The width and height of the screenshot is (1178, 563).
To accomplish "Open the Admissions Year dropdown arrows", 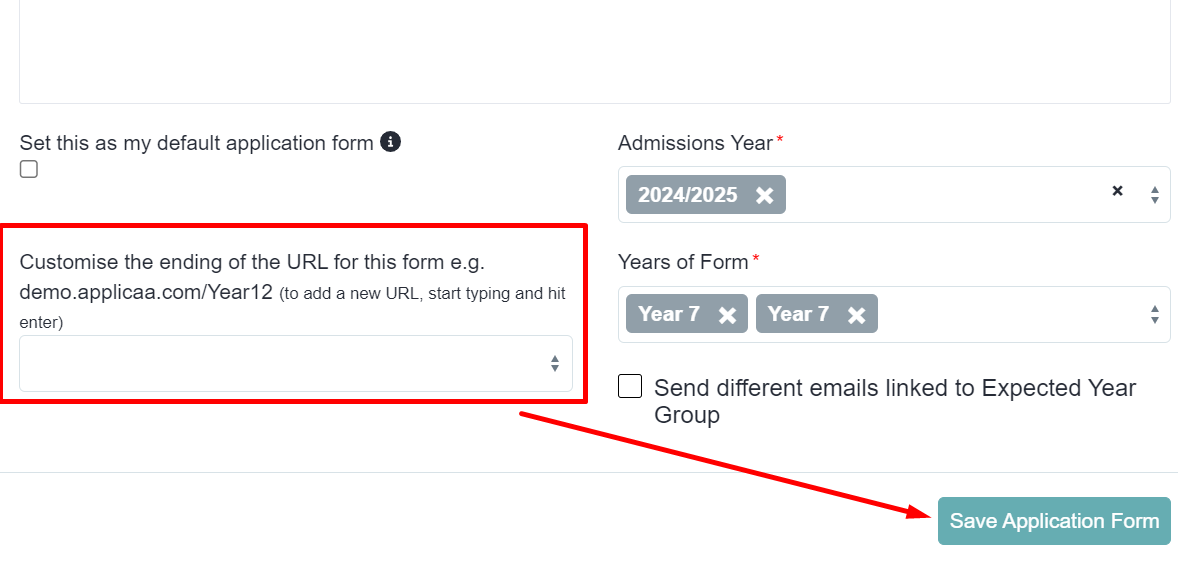I will pos(1155,195).
